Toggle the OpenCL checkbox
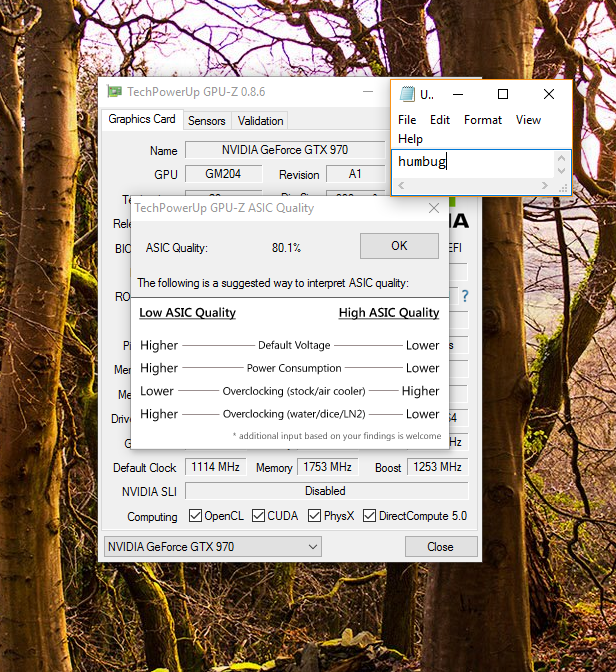 pyautogui.click(x=196, y=516)
